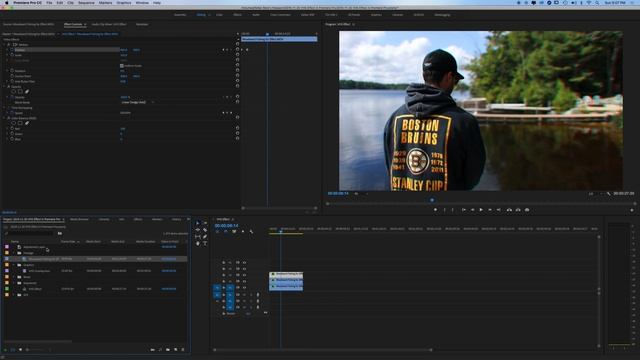Open the Audio Clip Mixer tab
The image size is (640, 360).
coord(109,24)
